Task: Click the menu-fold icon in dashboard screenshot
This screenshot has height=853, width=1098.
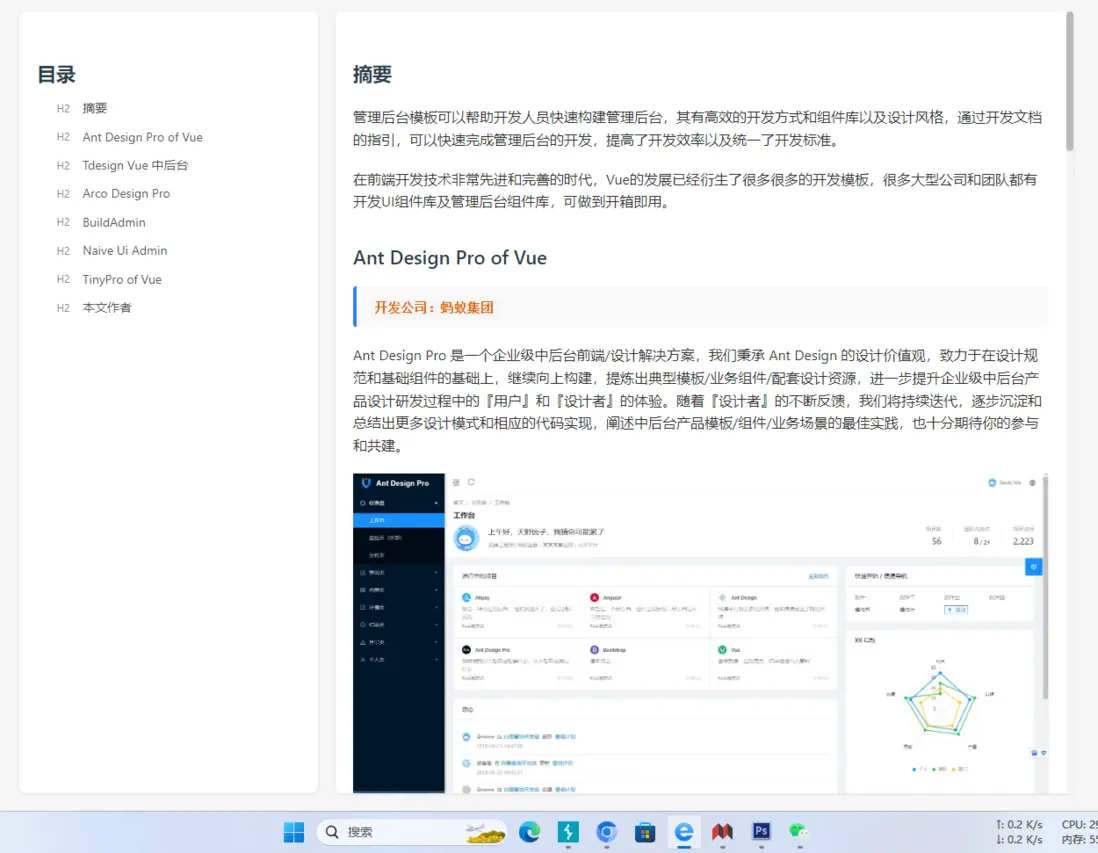Action: (457, 483)
